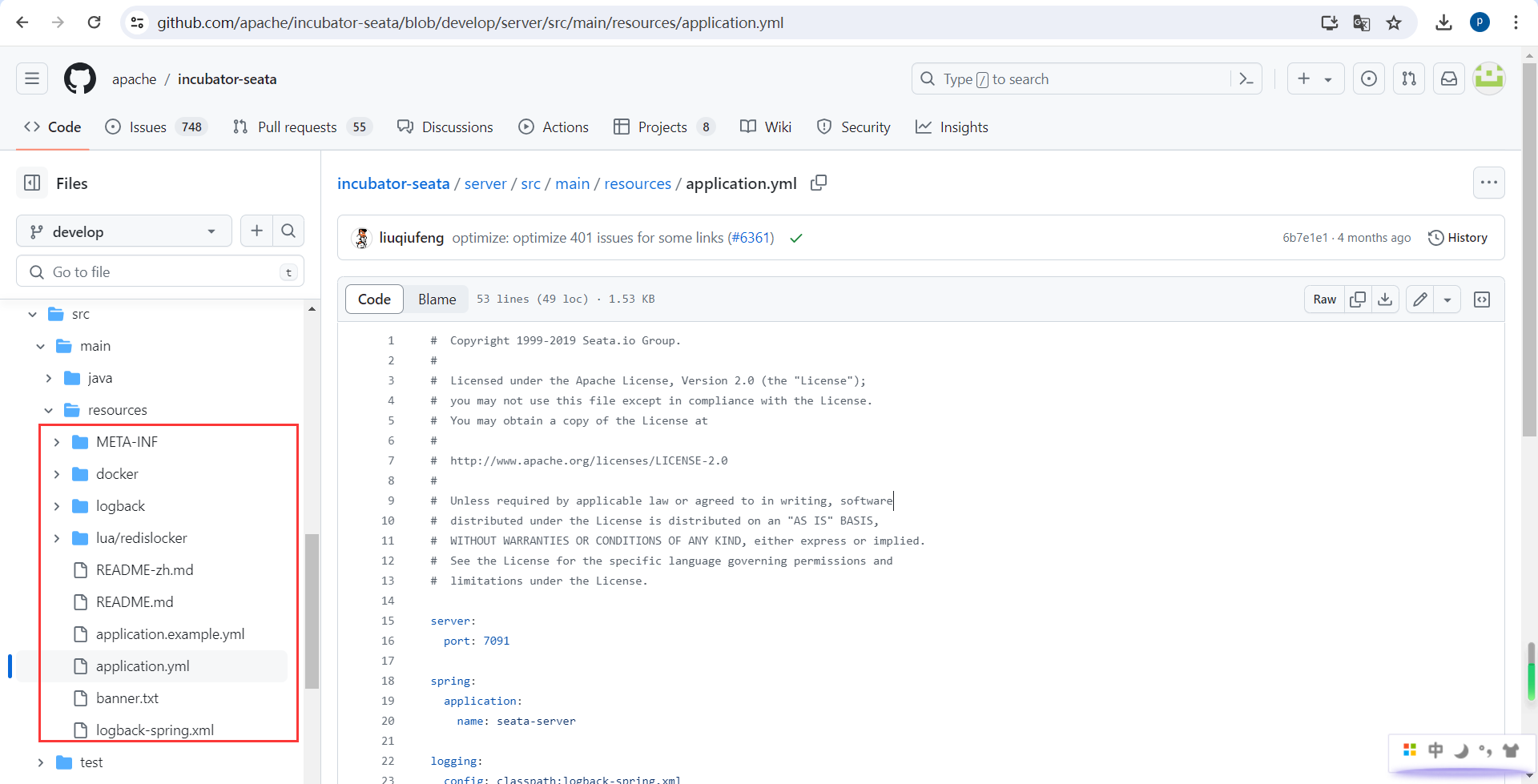1538x784 pixels.
Task: Click the page vertical scrollbar thumb
Action: tap(1529, 250)
